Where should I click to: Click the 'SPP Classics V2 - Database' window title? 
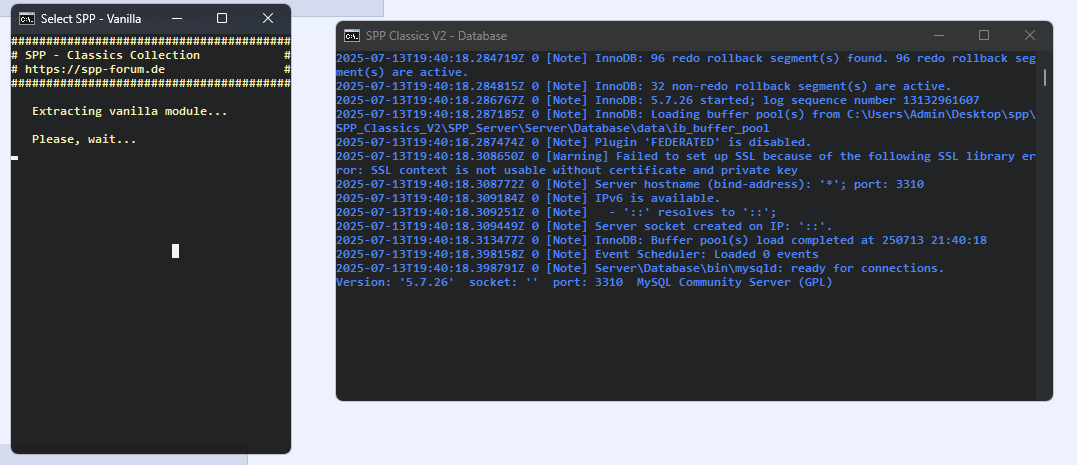coord(436,36)
